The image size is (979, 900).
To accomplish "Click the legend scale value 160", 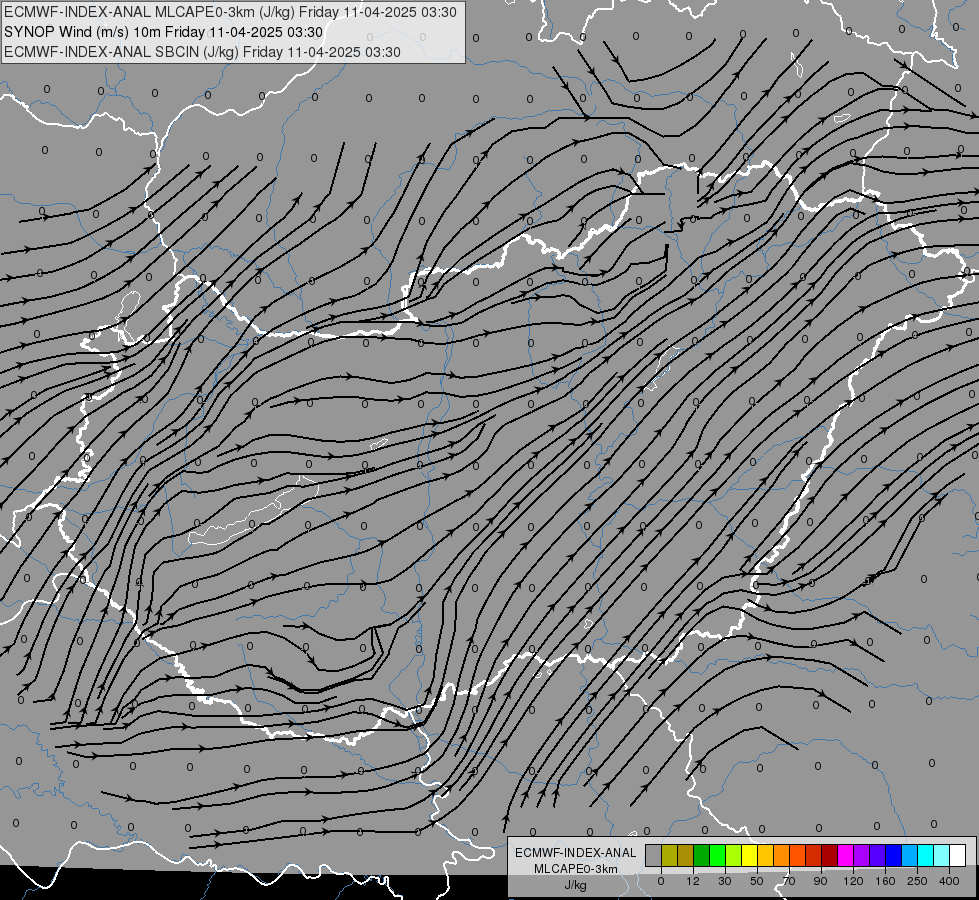I will point(885,881).
